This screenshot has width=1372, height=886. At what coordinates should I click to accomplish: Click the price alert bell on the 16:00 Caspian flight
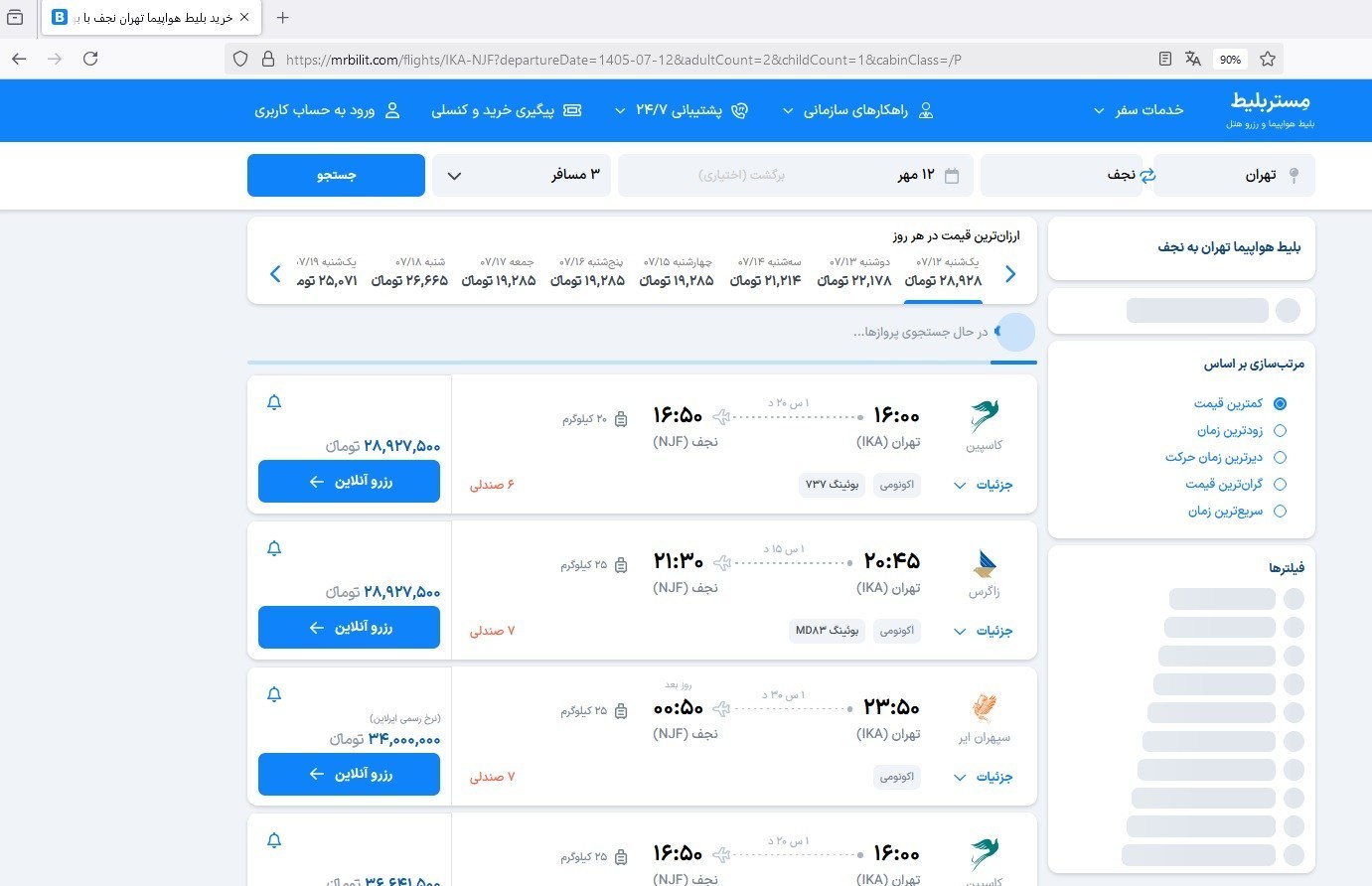[274, 402]
